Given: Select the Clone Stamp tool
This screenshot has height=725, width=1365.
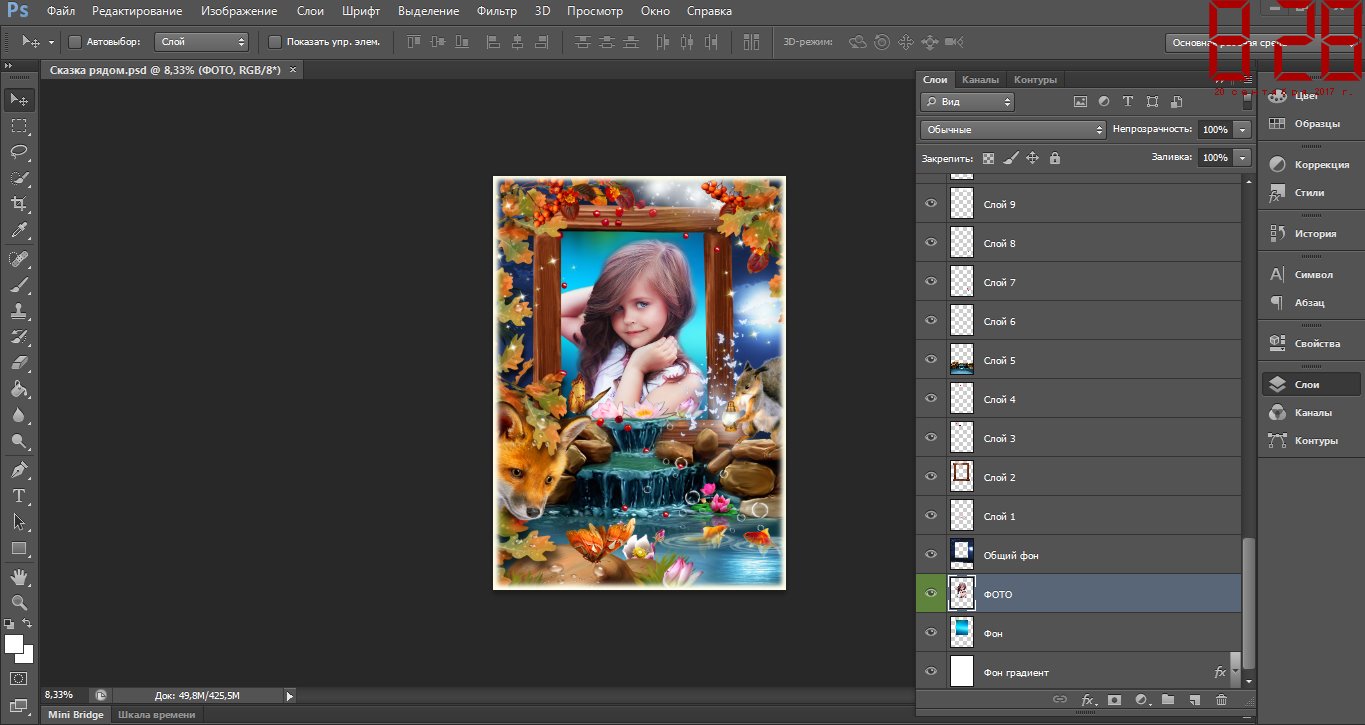Looking at the screenshot, I should tap(19, 311).
